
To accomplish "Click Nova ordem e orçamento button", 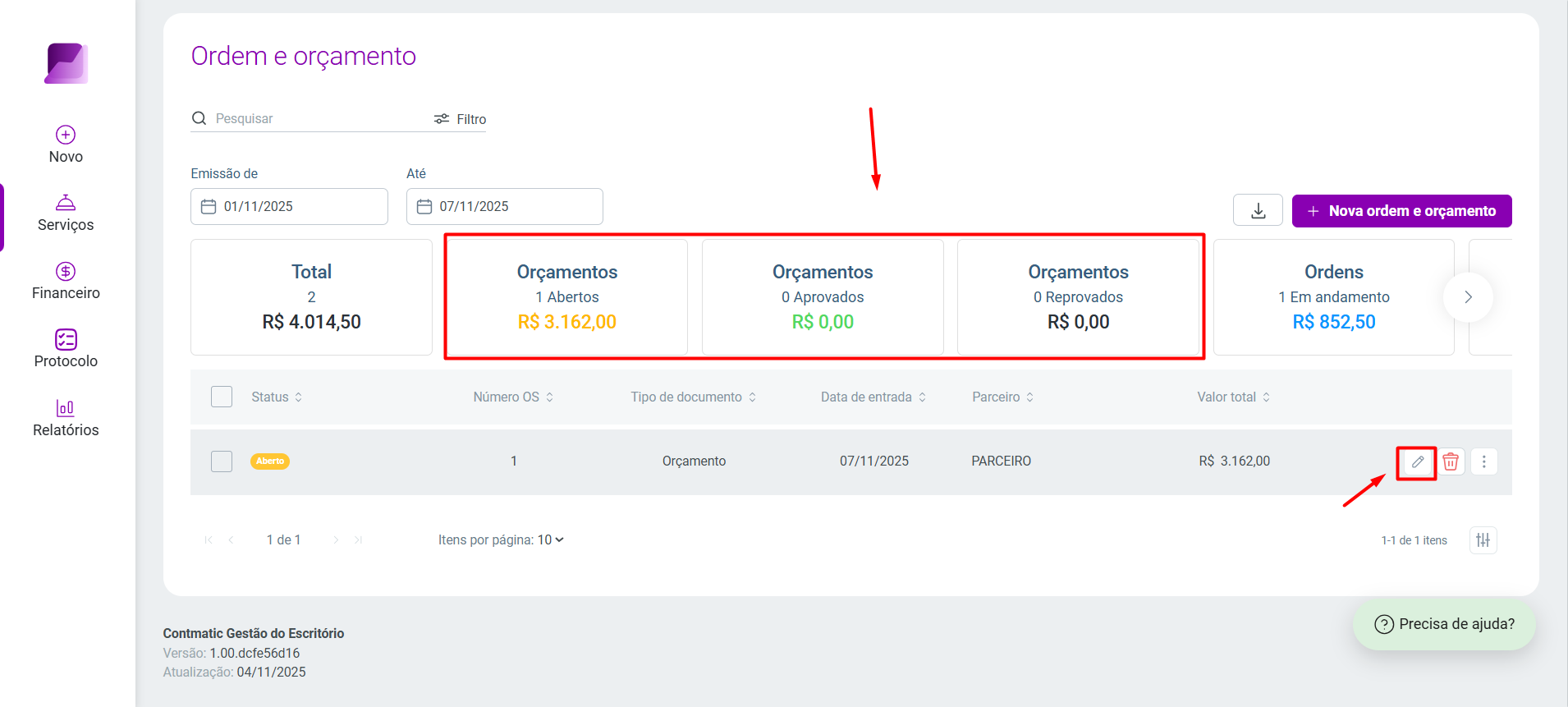I will (1402, 211).
